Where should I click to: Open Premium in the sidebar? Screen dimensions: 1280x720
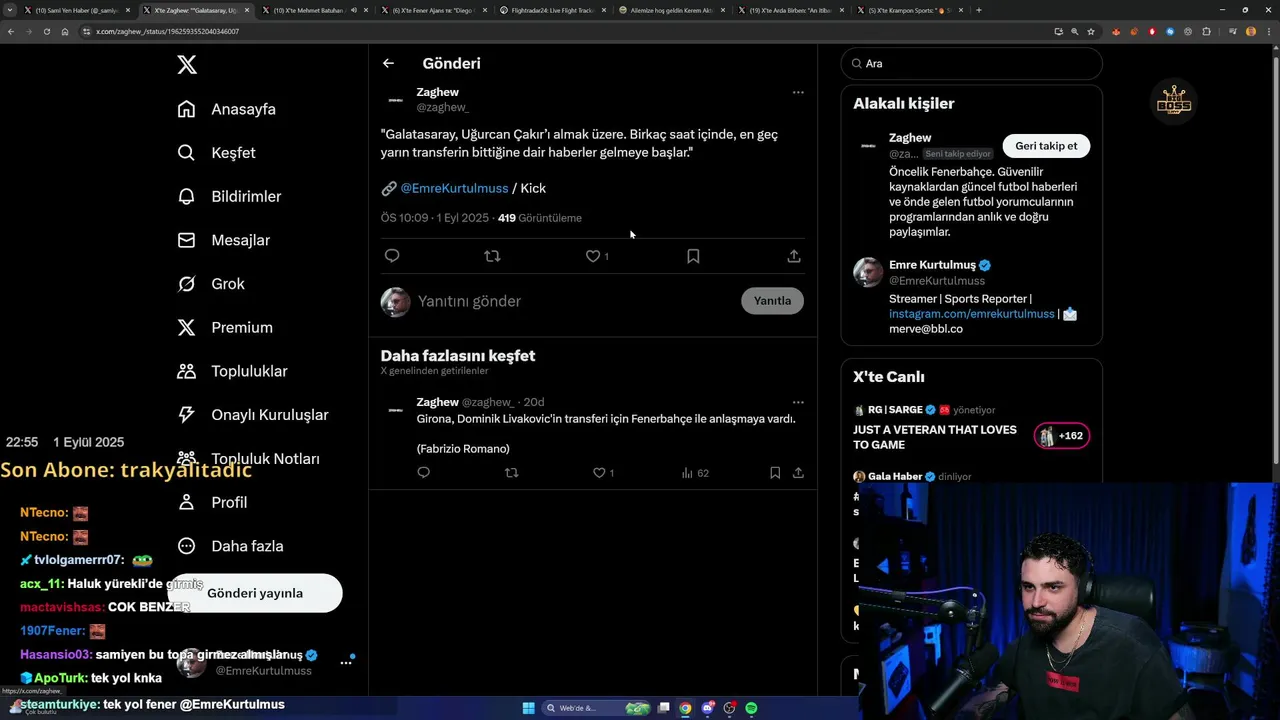(x=224, y=328)
